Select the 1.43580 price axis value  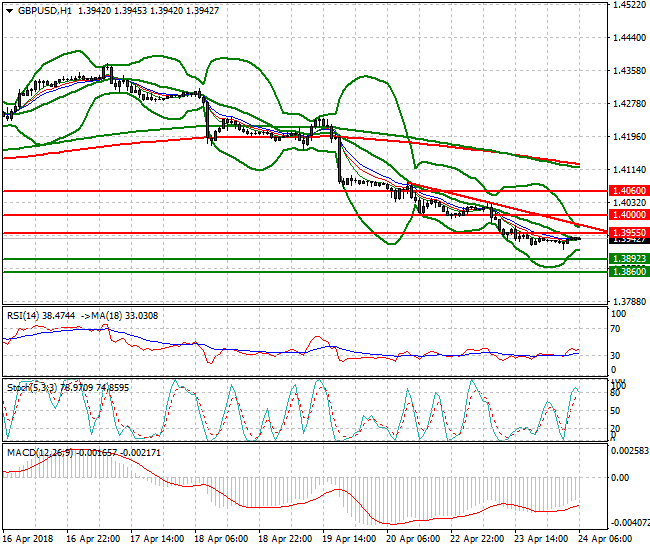click(x=629, y=70)
